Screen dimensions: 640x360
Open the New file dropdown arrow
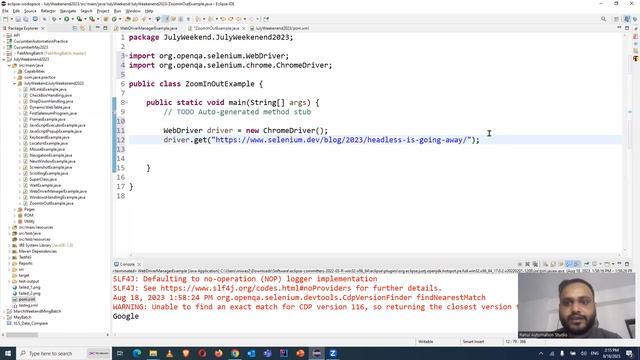pyautogui.click(x=11, y=19)
